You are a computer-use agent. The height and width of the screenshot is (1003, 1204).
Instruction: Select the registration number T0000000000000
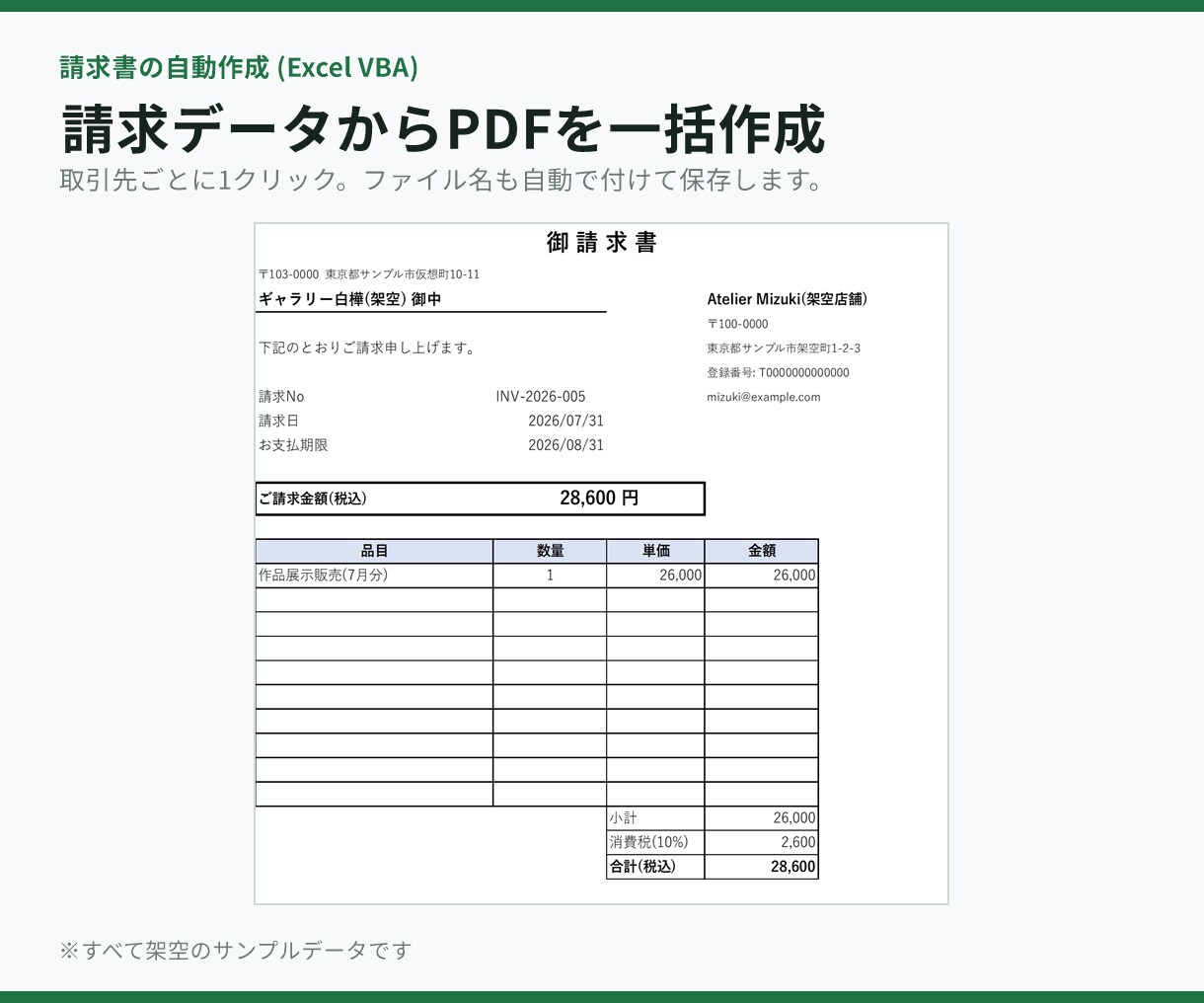pos(803,373)
